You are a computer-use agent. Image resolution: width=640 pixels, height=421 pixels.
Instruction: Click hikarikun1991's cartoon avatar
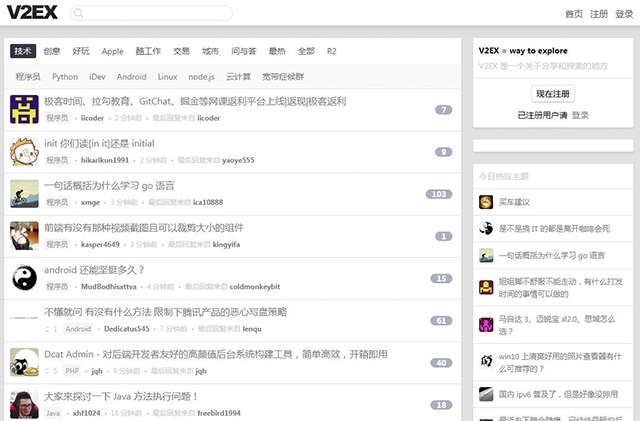click(24, 151)
